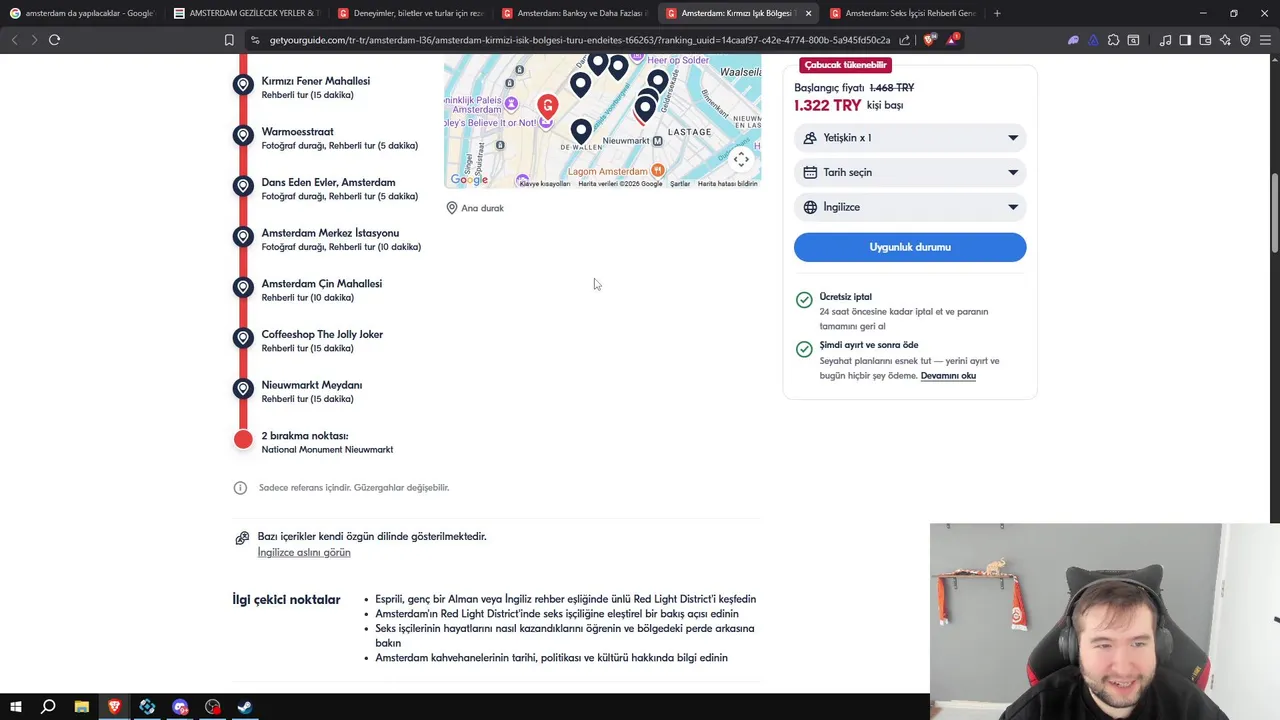Click the info icon beside reference note
1280x720 pixels.
240,488
